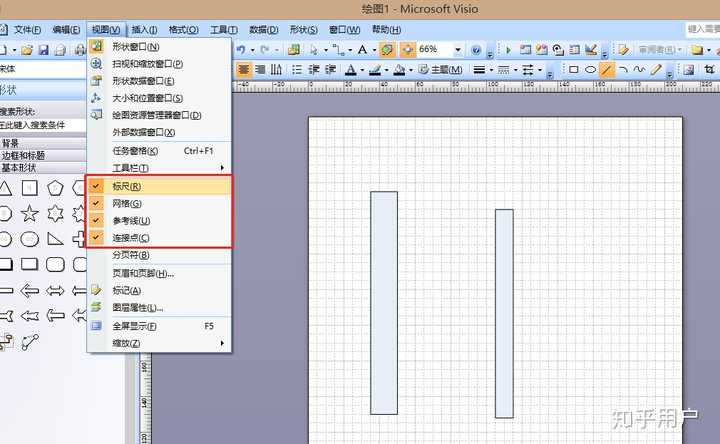Screen dimensions: 720x444
Task: Open the 格式(O) menu
Action: [x=183, y=30]
